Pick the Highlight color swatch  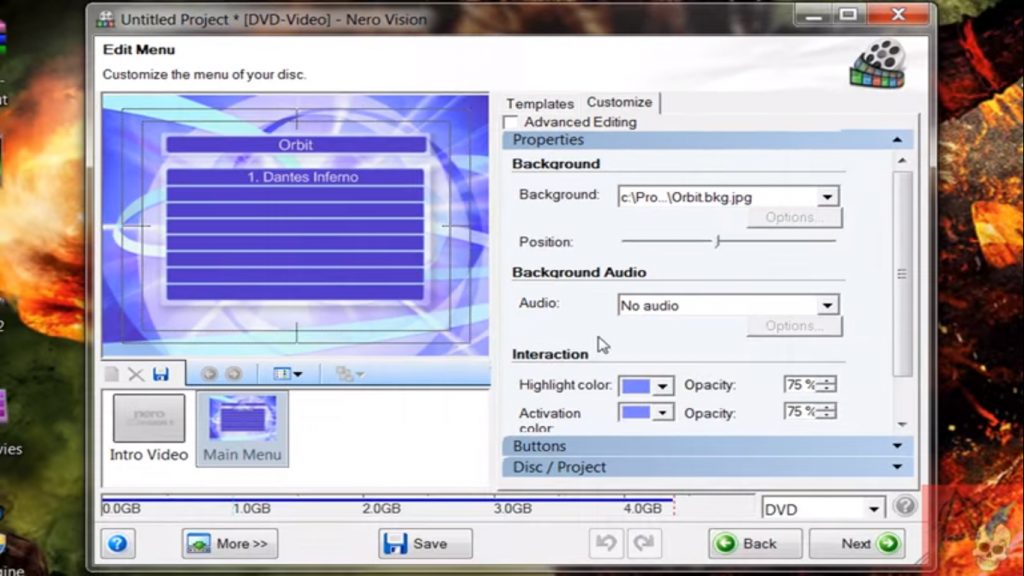point(635,386)
